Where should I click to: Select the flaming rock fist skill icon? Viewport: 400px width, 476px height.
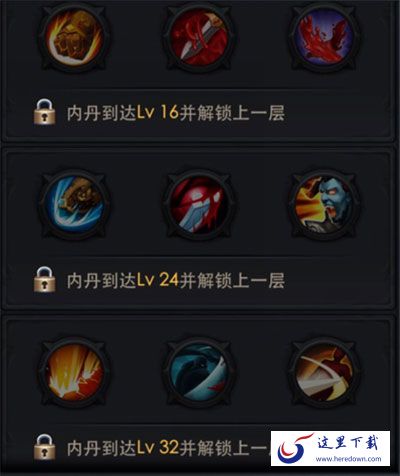(74, 37)
